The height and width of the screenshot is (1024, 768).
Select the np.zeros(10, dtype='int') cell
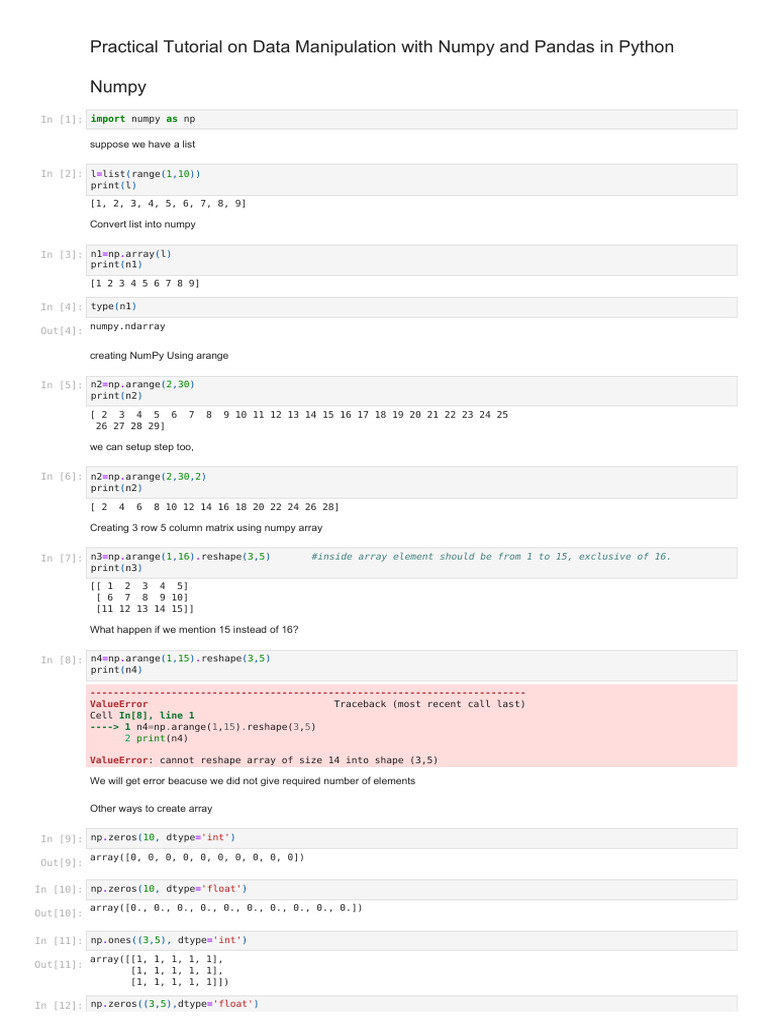(x=412, y=837)
